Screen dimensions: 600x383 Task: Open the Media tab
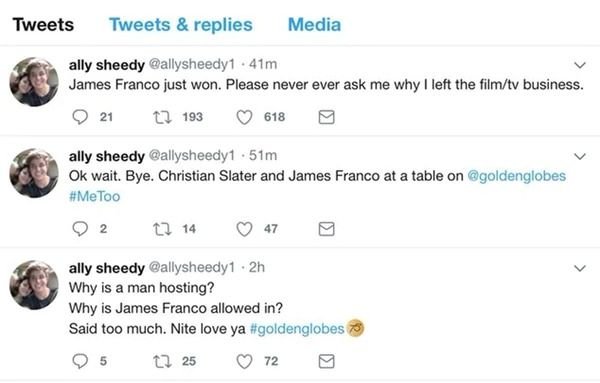click(314, 25)
